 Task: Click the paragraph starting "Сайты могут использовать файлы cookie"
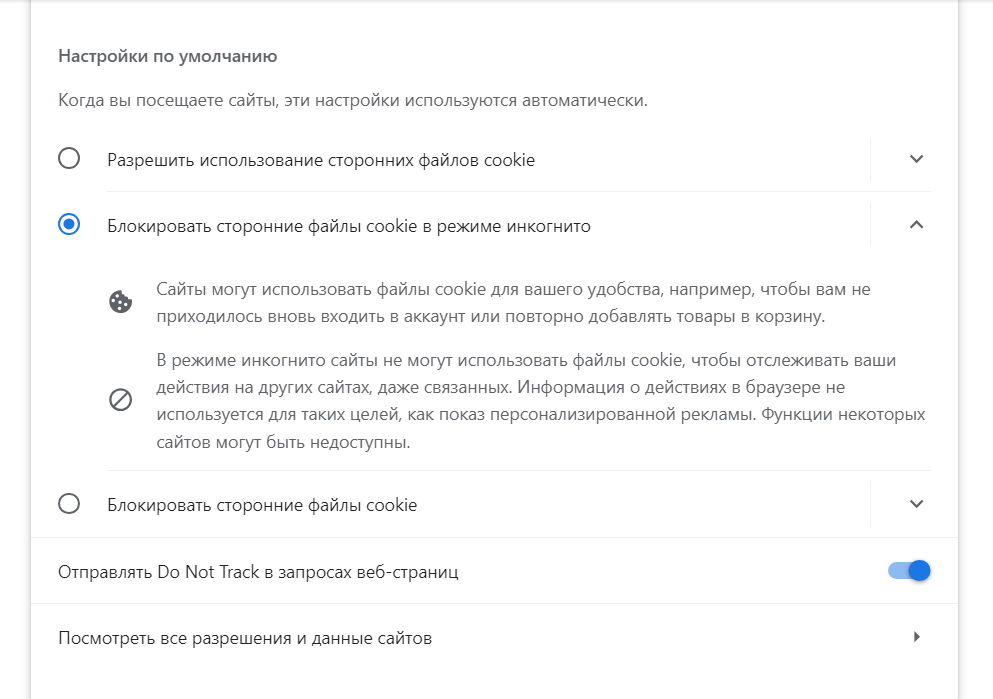512,302
